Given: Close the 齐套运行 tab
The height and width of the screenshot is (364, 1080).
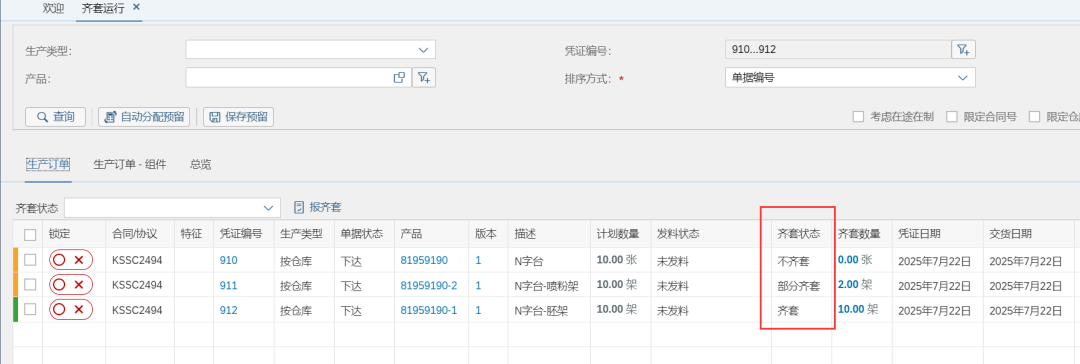Looking at the screenshot, I should point(136,7).
